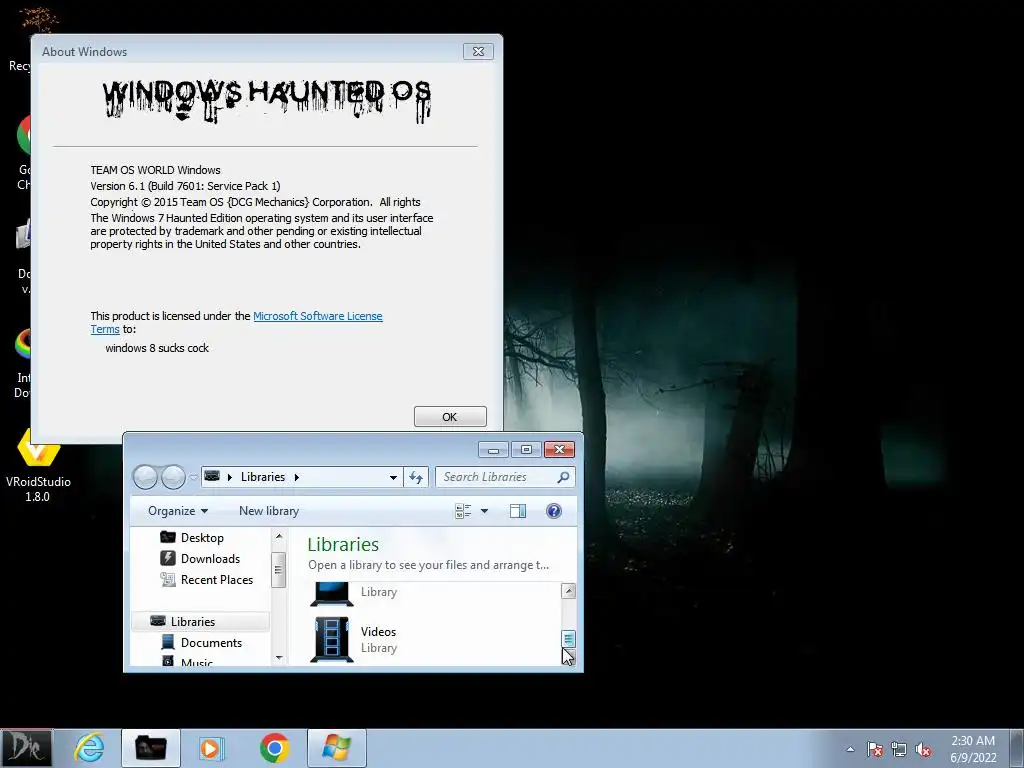Open the address bar history dropdown
Image resolution: width=1024 pixels, height=768 pixels.
tap(393, 477)
